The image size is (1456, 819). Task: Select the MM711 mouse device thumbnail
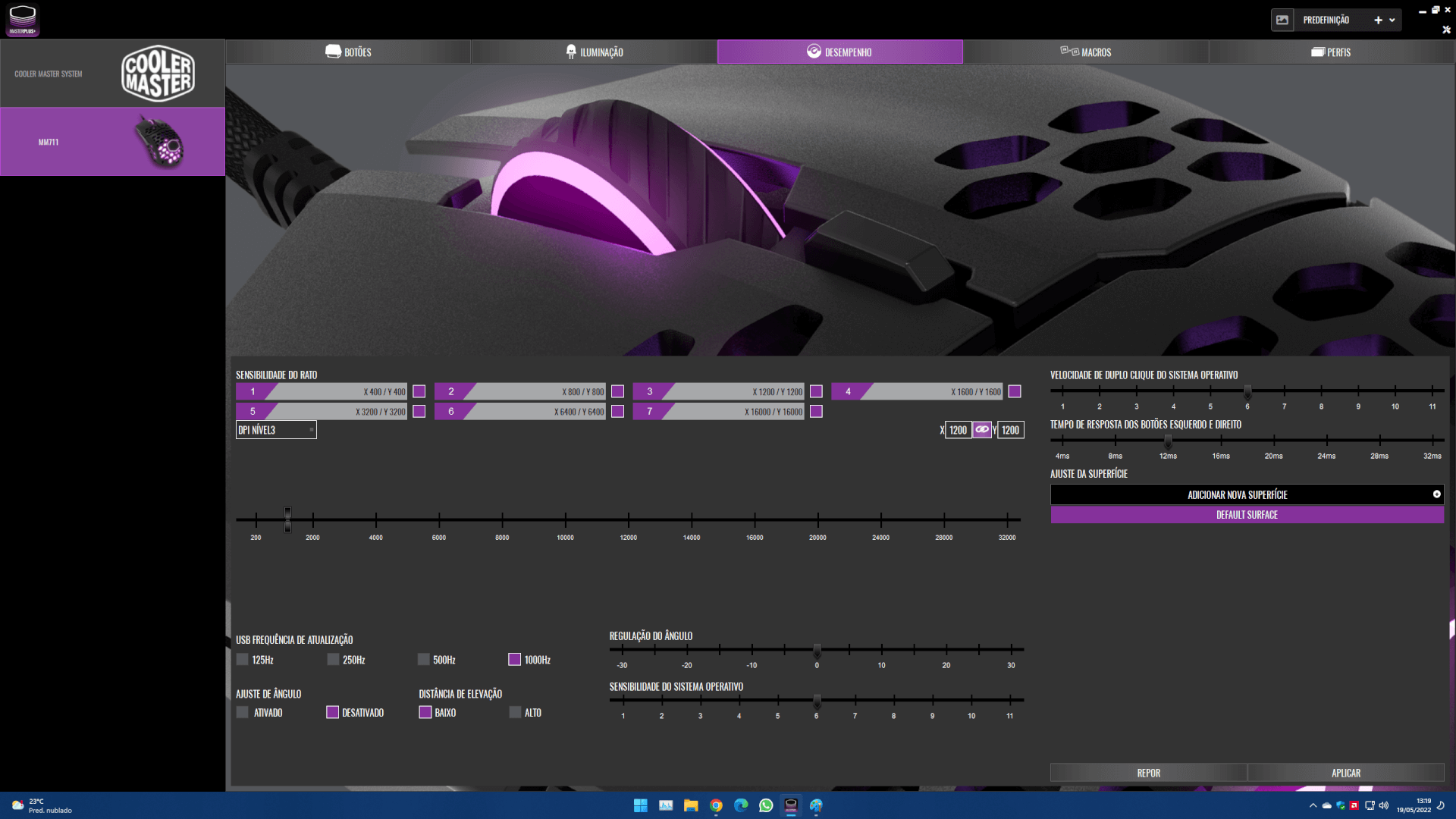click(x=159, y=142)
